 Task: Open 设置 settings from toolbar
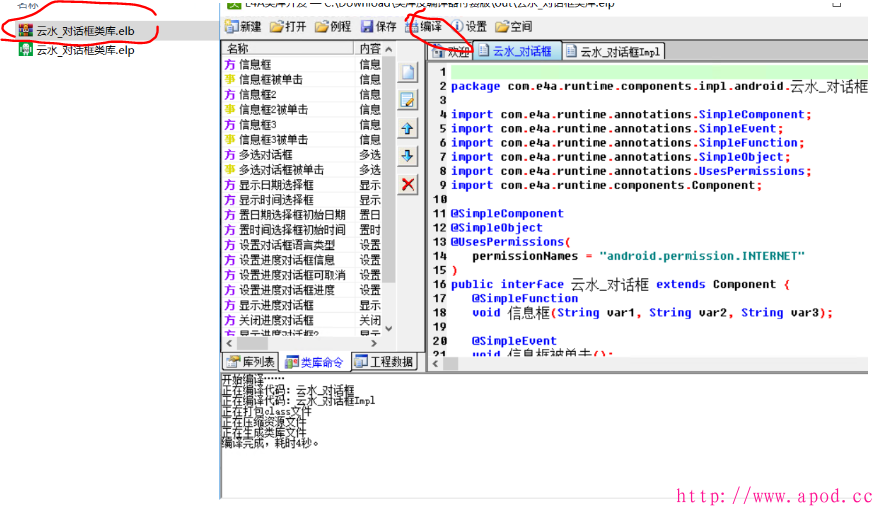point(469,26)
